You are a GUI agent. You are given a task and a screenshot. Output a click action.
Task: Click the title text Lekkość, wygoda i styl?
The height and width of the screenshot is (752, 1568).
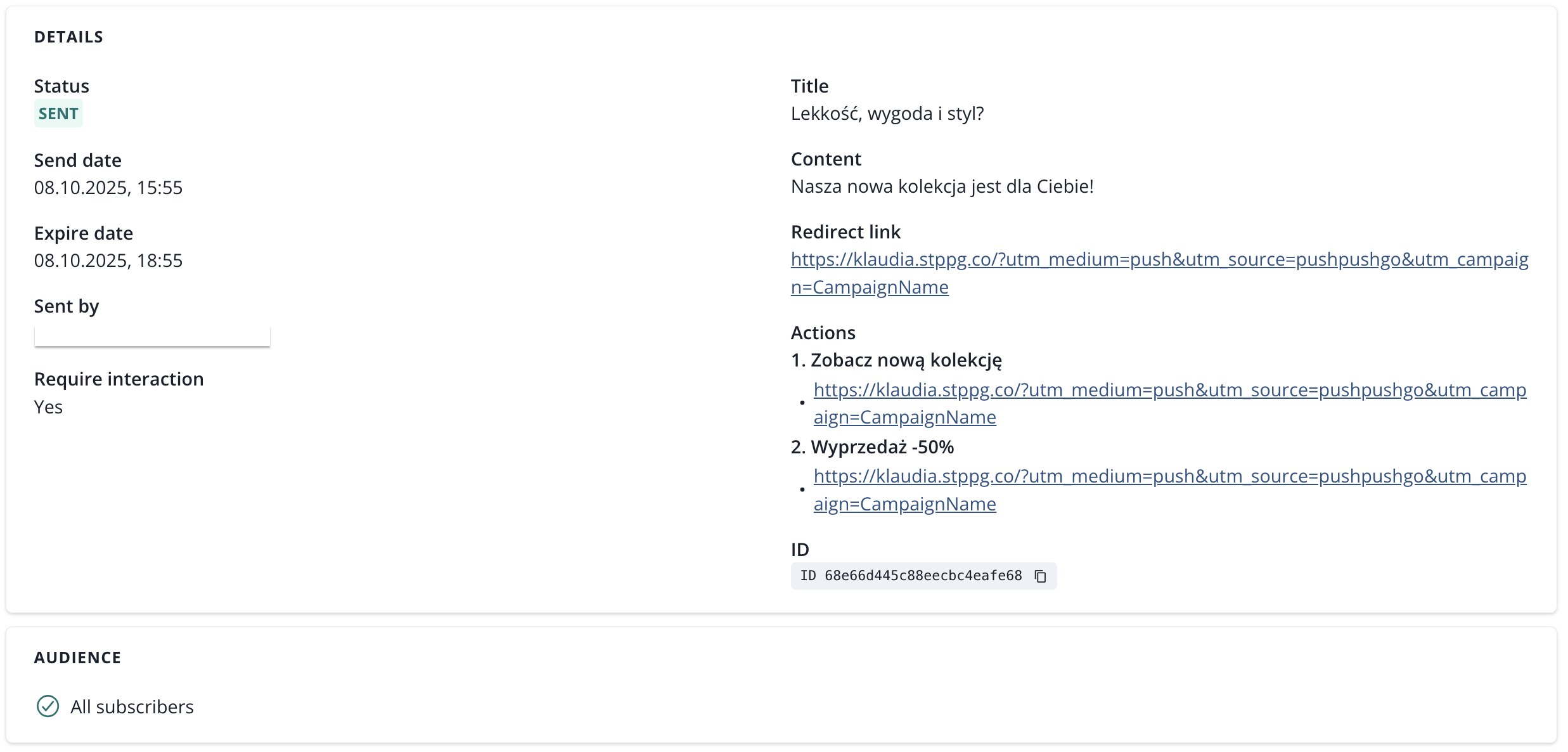(887, 113)
